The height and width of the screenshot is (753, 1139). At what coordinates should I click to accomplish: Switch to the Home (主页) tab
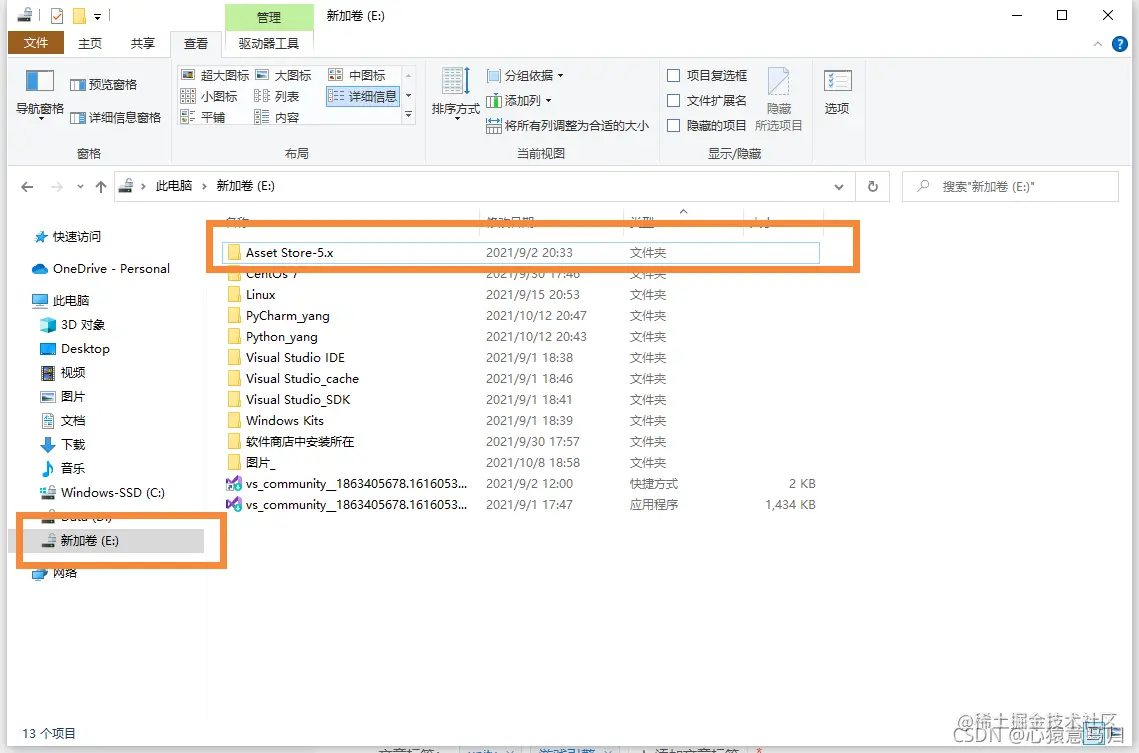pos(90,44)
